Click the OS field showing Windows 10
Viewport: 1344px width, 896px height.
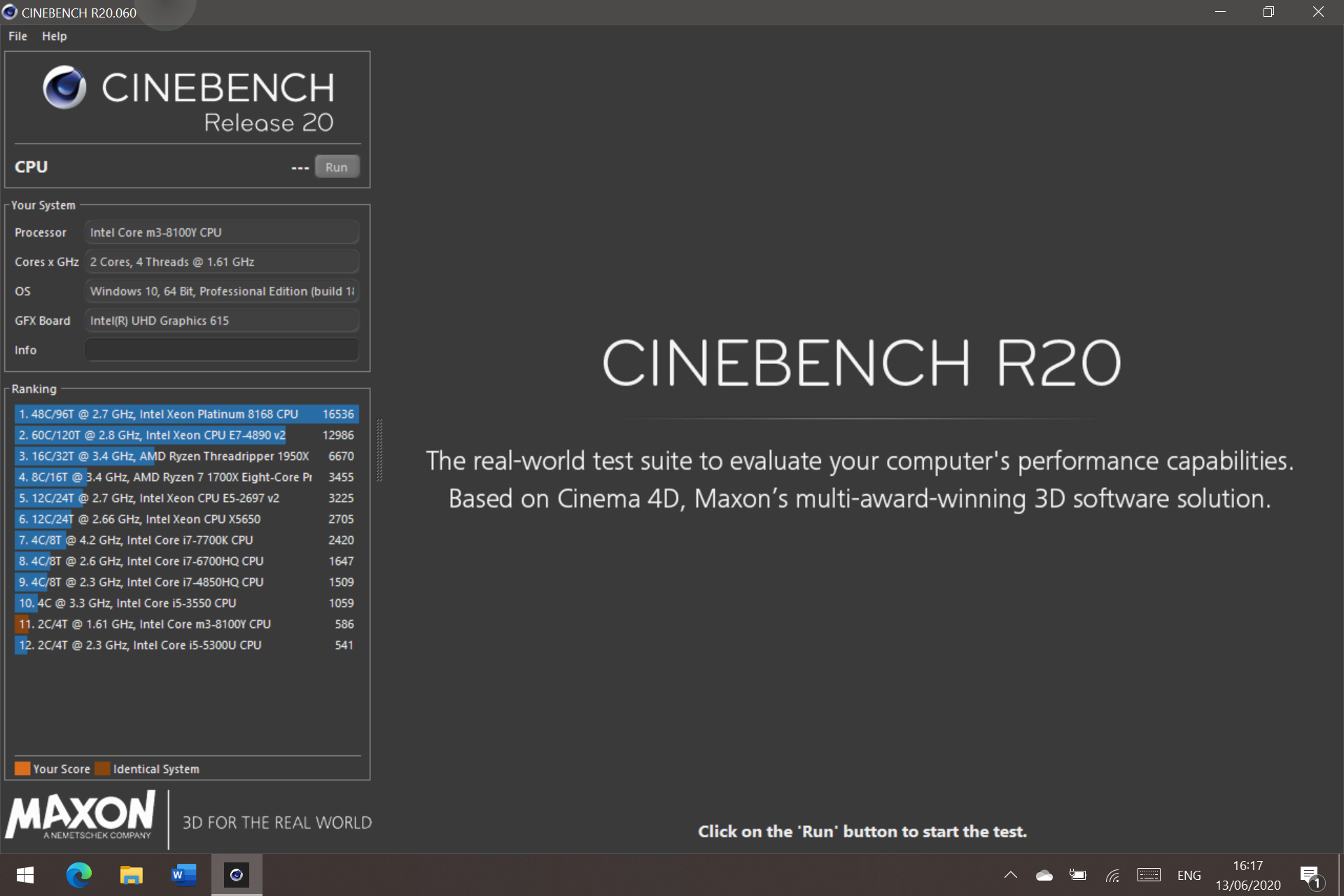(222, 291)
